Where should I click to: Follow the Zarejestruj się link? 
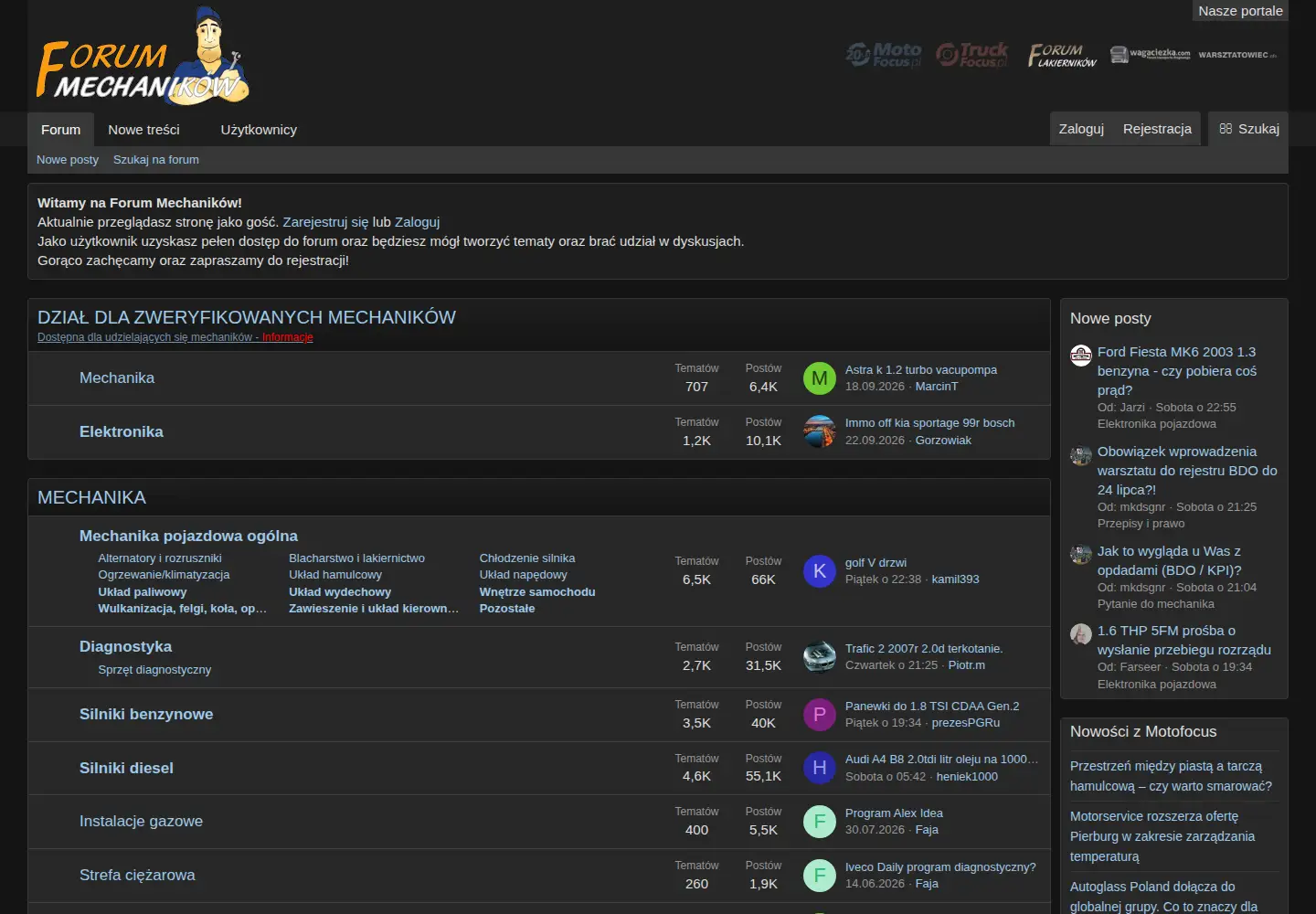click(x=325, y=222)
